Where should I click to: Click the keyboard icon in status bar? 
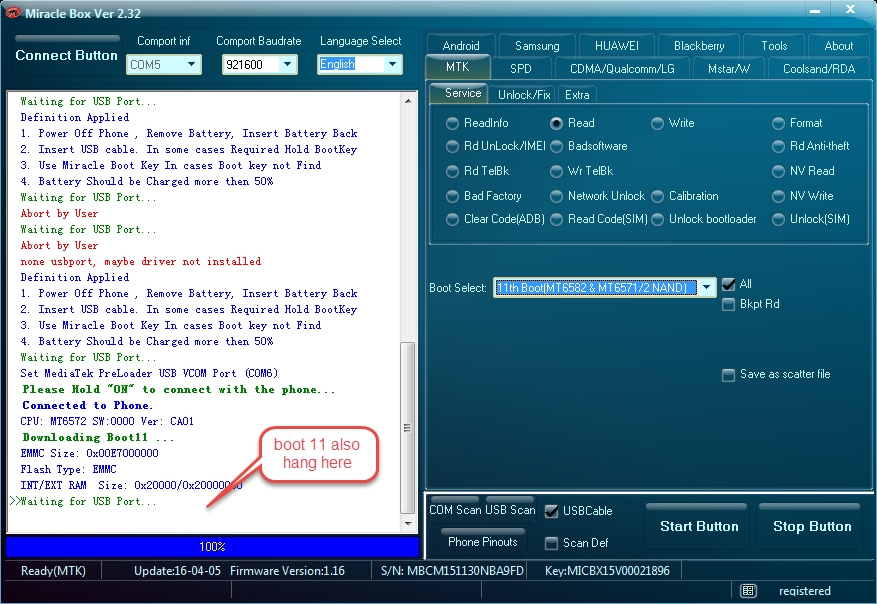[748, 591]
